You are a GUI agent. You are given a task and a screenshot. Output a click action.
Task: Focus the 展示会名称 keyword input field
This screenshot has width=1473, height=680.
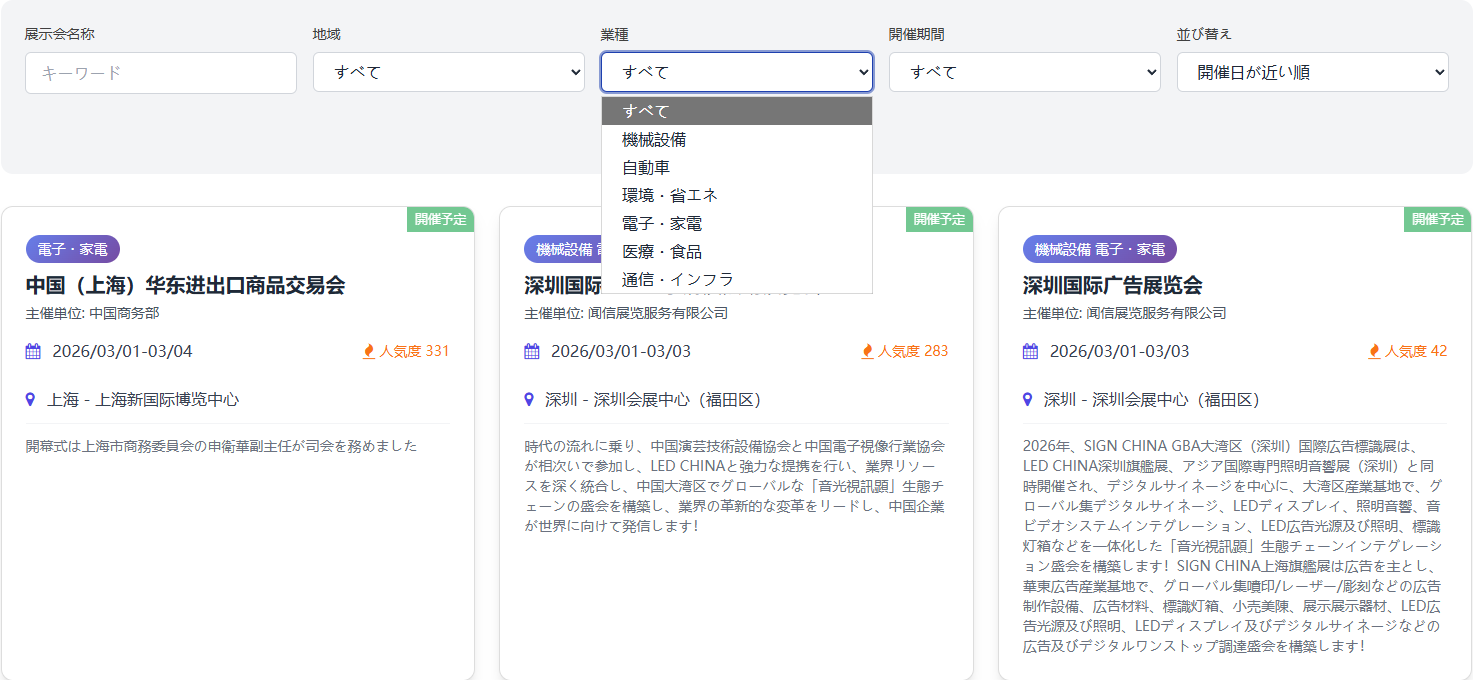click(x=160, y=73)
